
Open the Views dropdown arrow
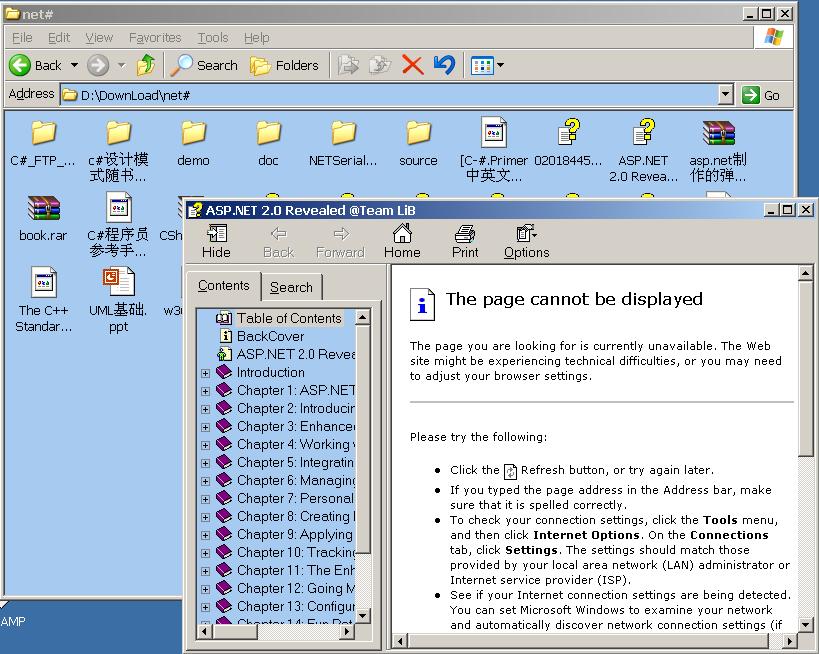pyautogui.click(x=500, y=65)
